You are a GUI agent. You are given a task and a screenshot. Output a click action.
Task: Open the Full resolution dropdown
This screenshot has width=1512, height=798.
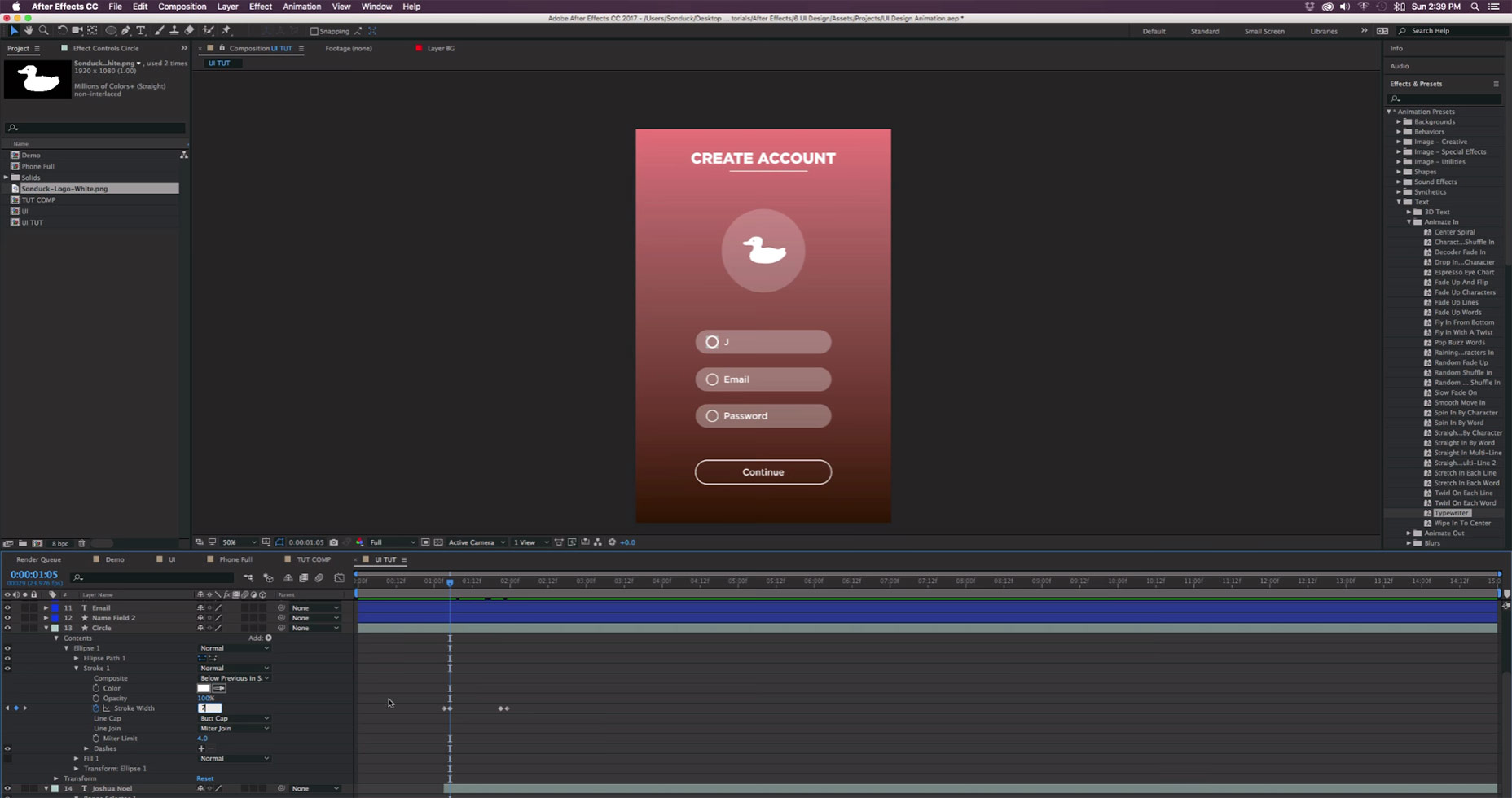click(x=393, y=542)
